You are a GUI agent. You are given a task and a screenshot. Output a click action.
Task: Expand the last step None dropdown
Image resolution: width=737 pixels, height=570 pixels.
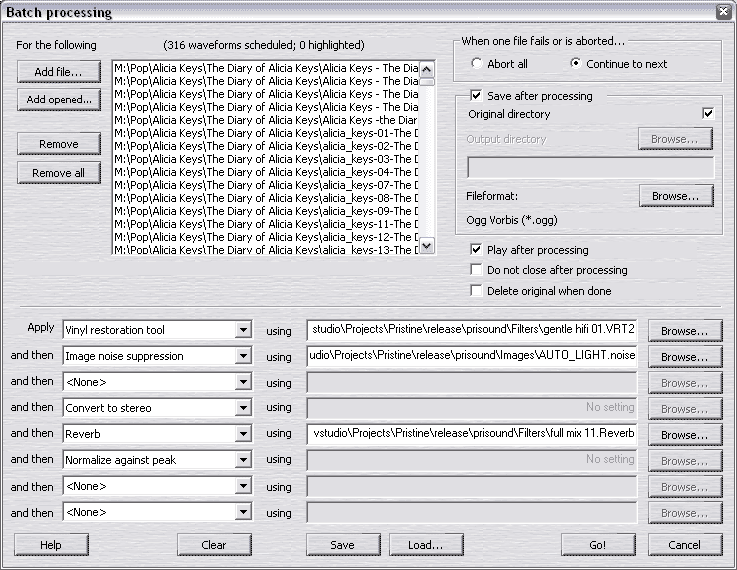click(243, 512)
